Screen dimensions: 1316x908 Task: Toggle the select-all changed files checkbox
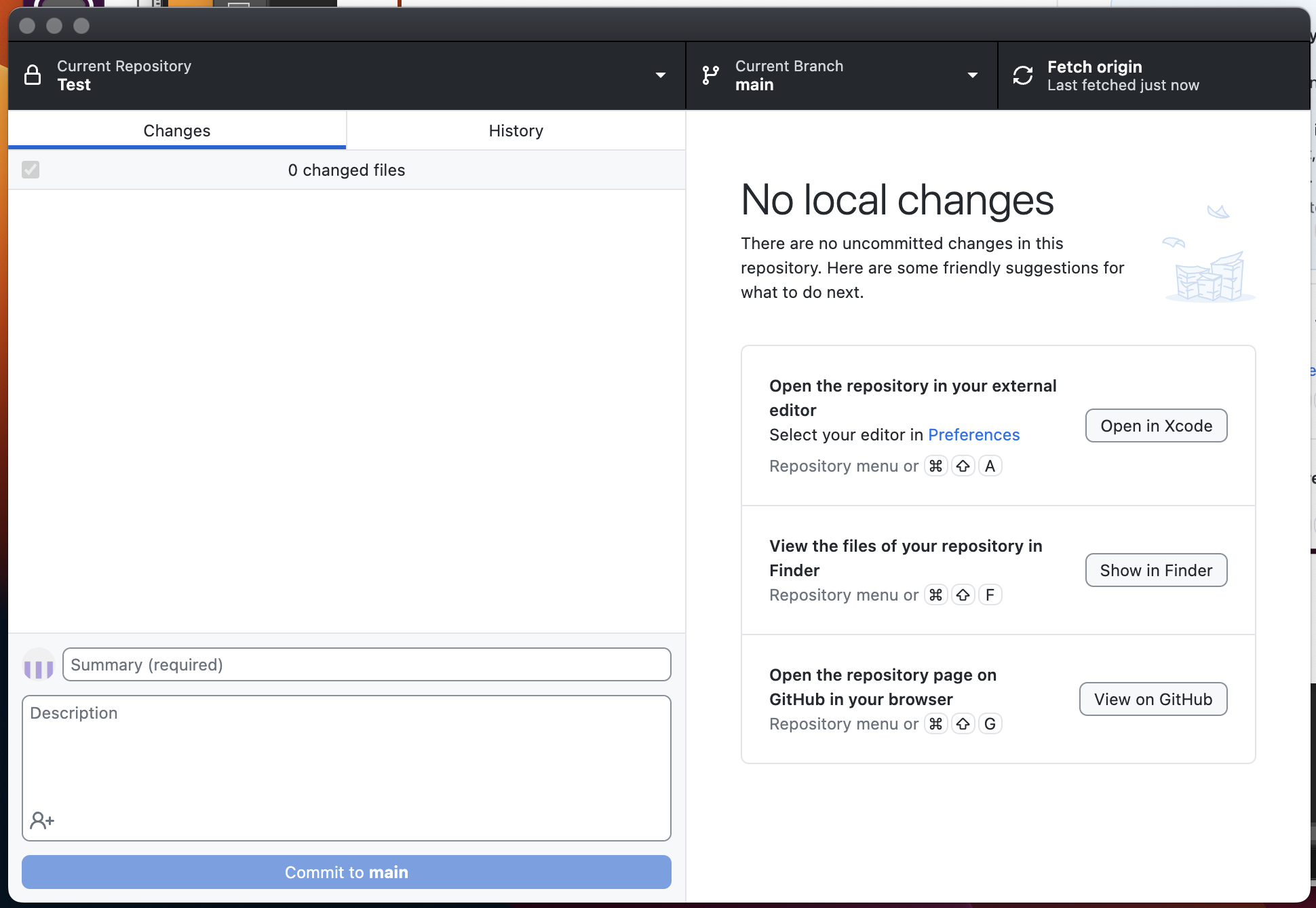pos(31,170)
